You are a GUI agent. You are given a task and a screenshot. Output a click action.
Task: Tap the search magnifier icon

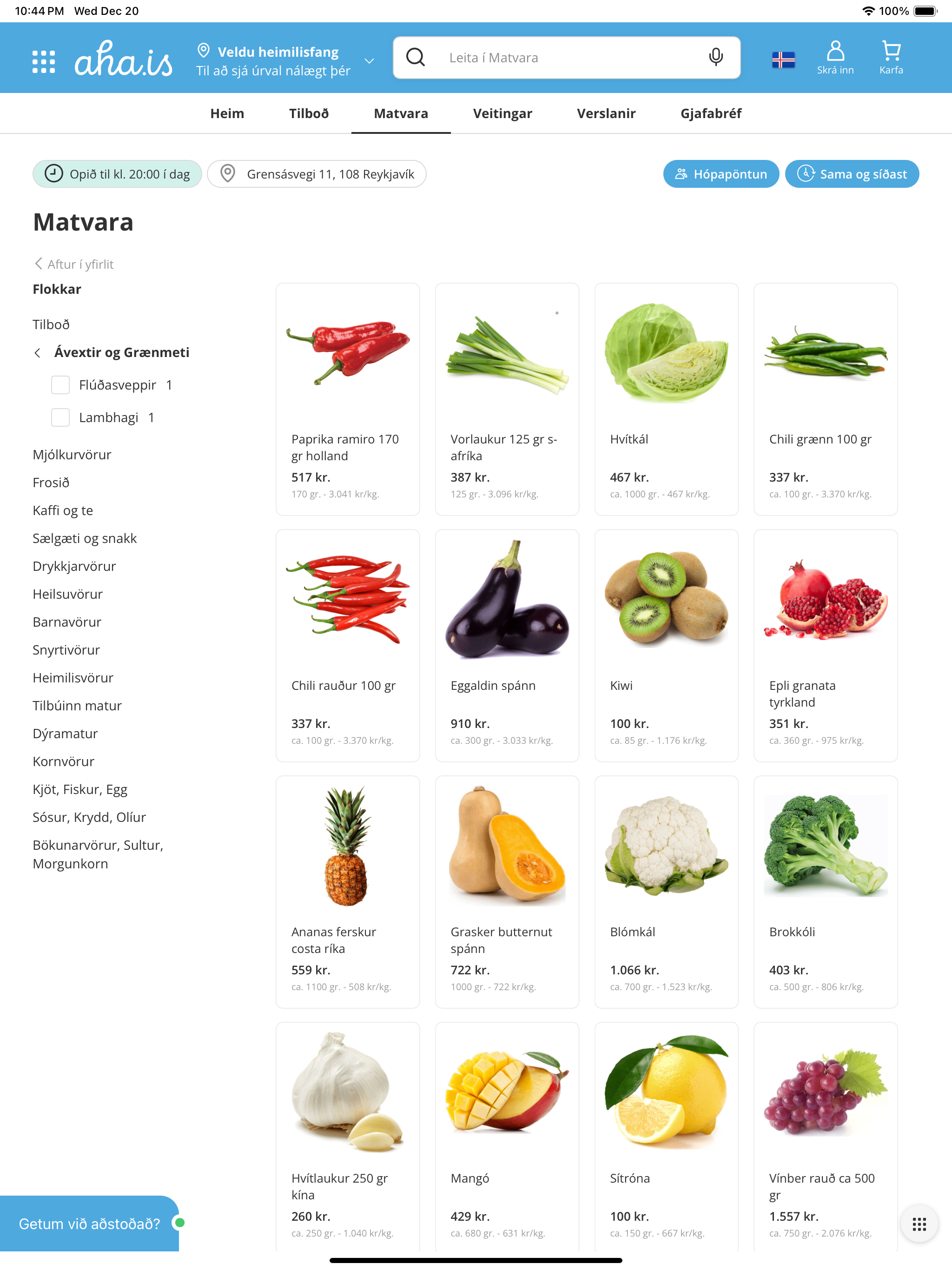(x=416, y=58)
